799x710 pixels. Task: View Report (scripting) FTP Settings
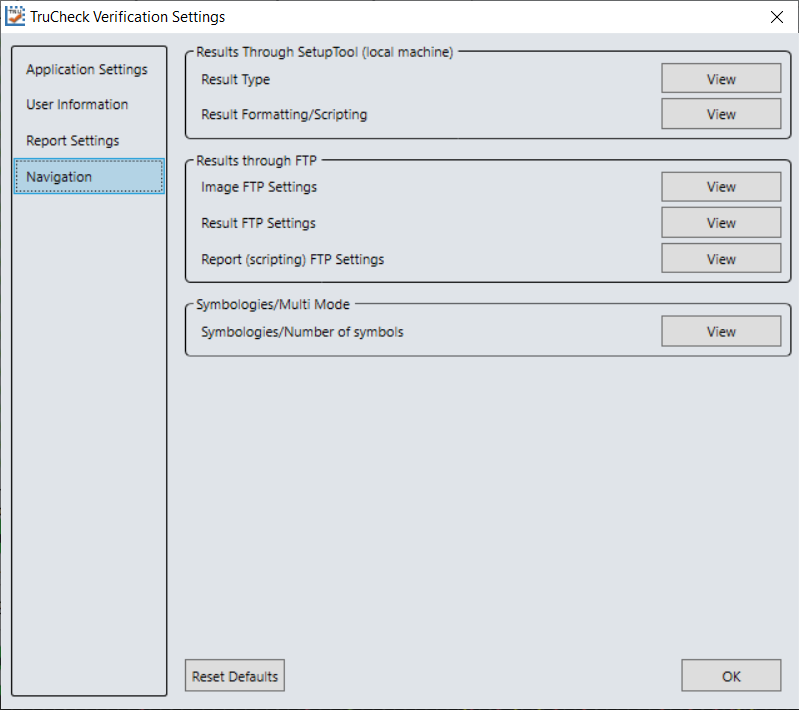pos(720,259)
